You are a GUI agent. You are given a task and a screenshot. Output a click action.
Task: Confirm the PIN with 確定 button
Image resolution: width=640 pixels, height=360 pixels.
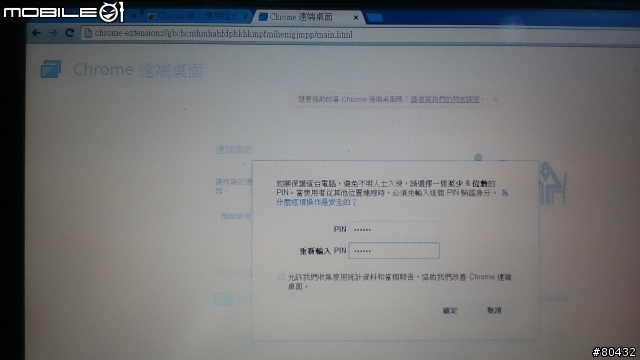pyautogui.click(x=450, y=311)
